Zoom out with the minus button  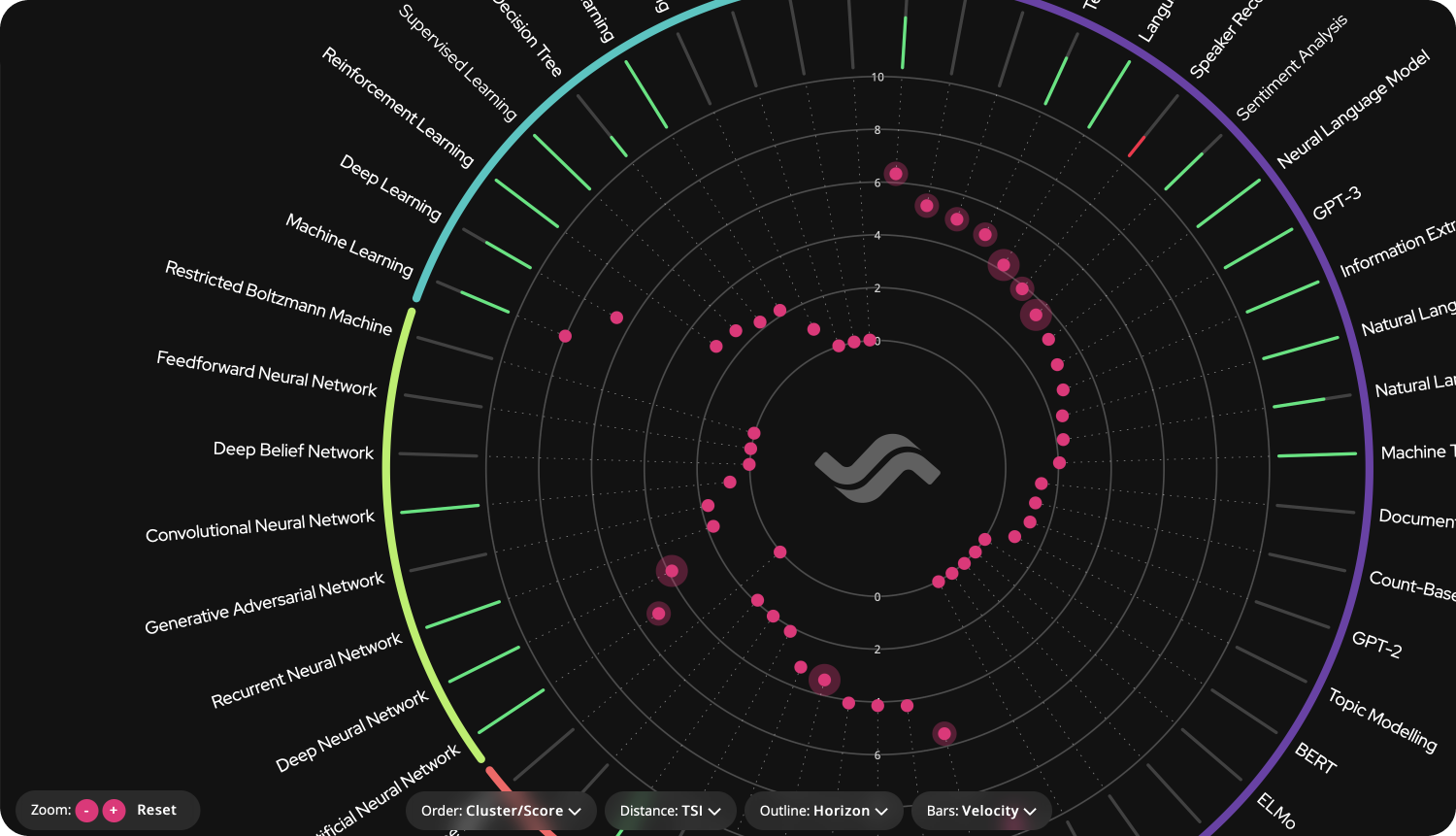[87, 811]
